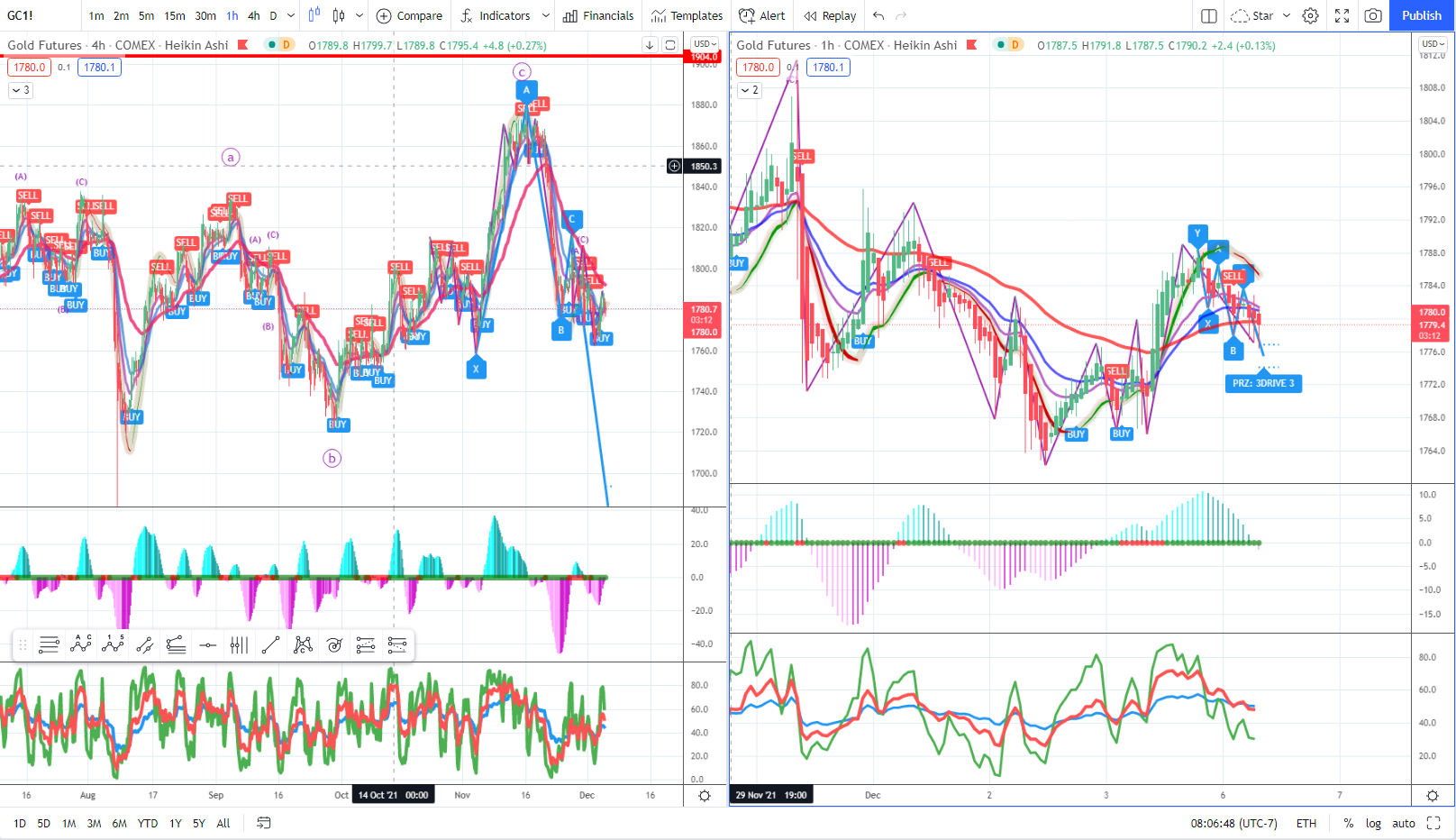The image size is (1456, 840).
Task: Open the bar's style icon in toolbar
Action: click(314, 15)
